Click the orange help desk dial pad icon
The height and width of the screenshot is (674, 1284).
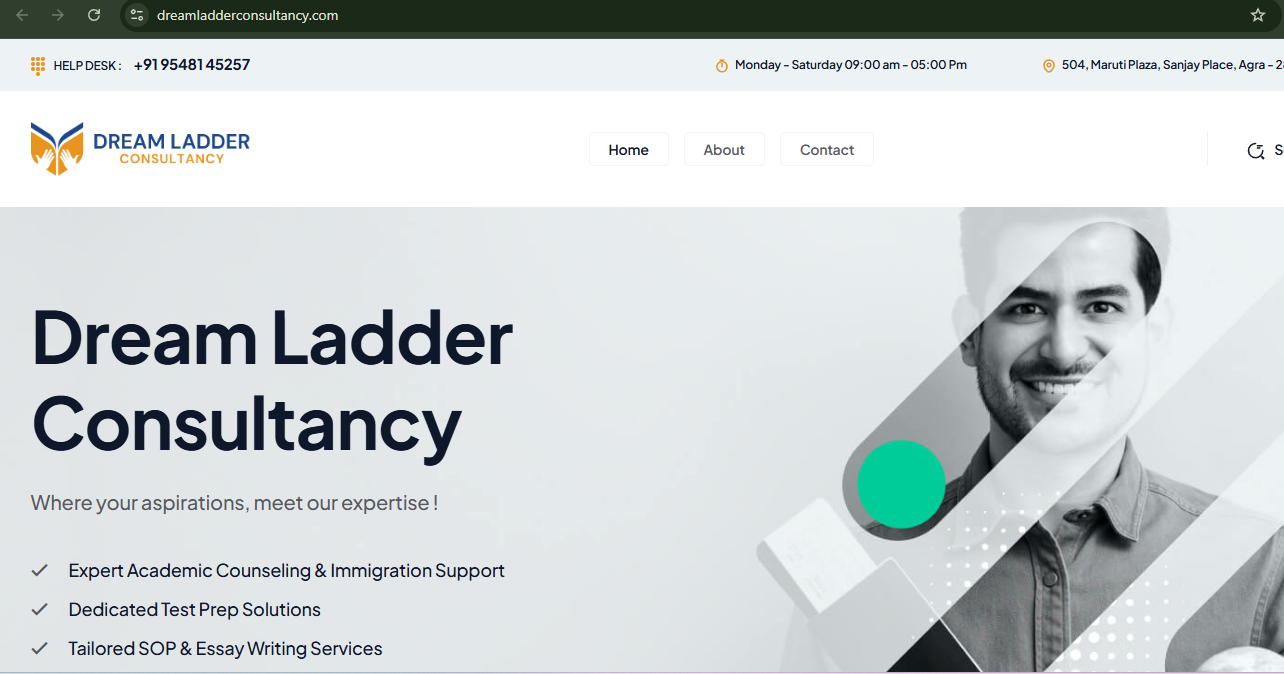pyautogui.click(x=38, y=66)
